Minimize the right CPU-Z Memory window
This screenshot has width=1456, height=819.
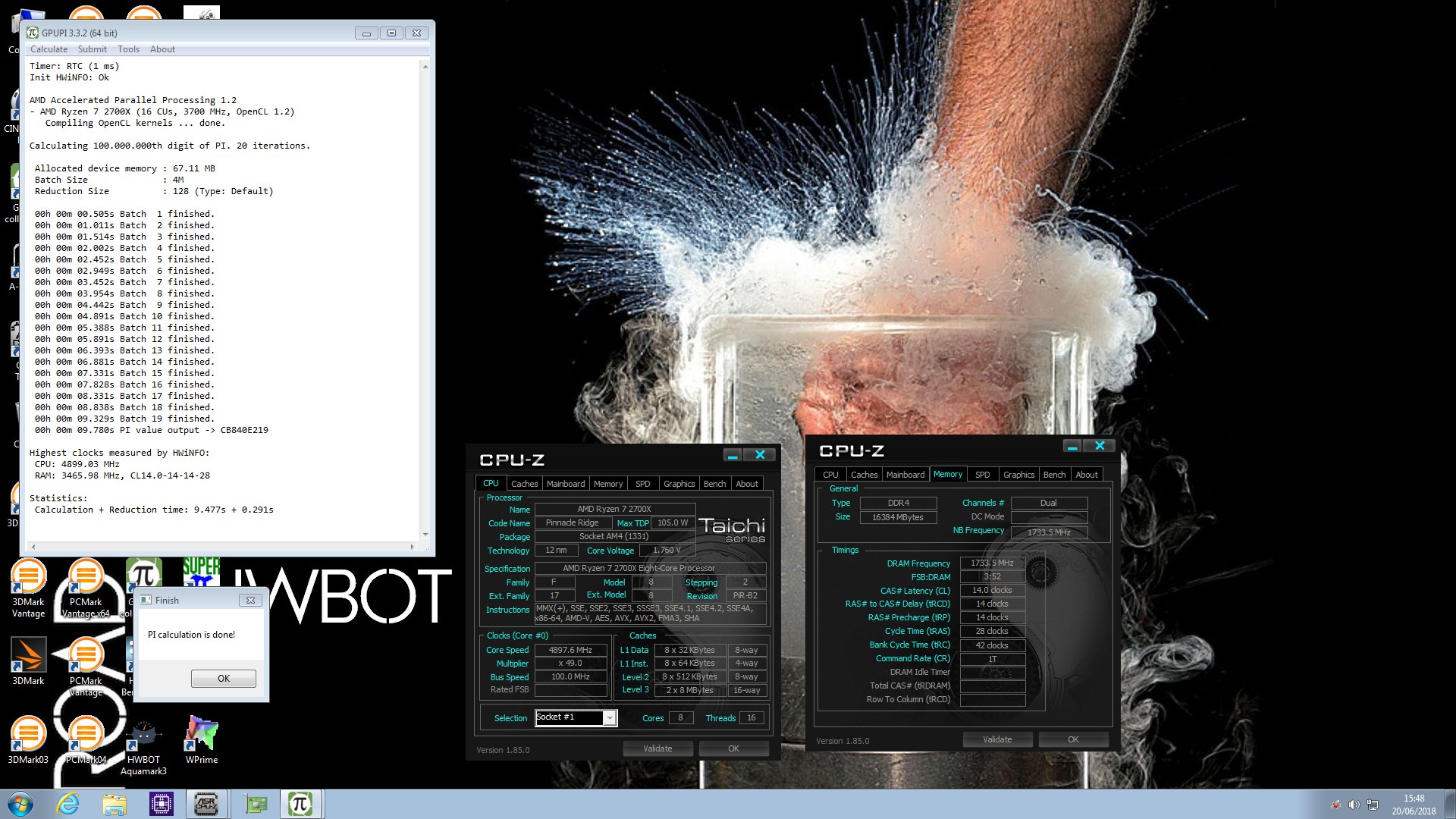pyautogui.click(x=1072, y=446)
